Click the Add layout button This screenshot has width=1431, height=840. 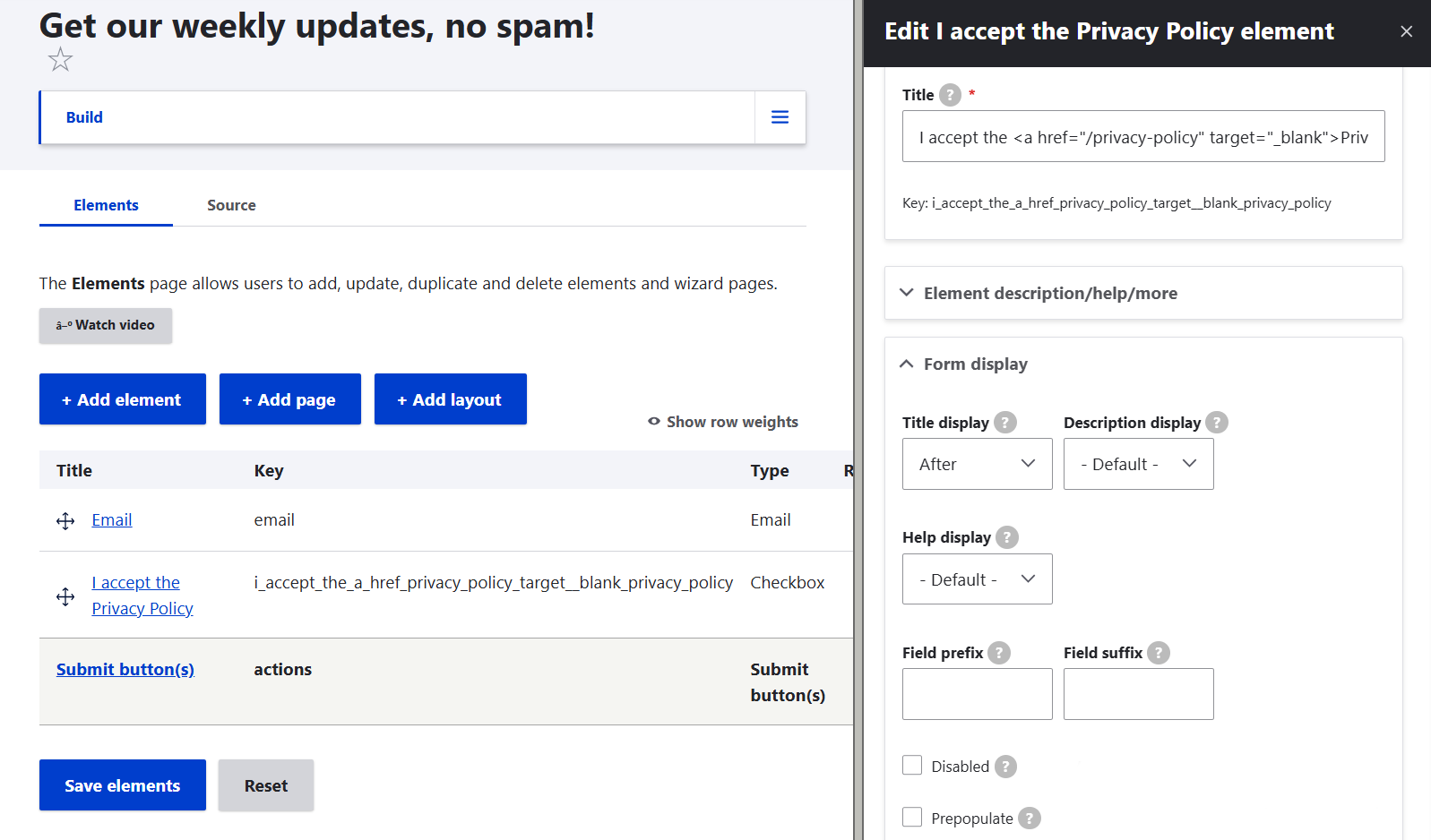pyautogui.click(x=451, y=399)
